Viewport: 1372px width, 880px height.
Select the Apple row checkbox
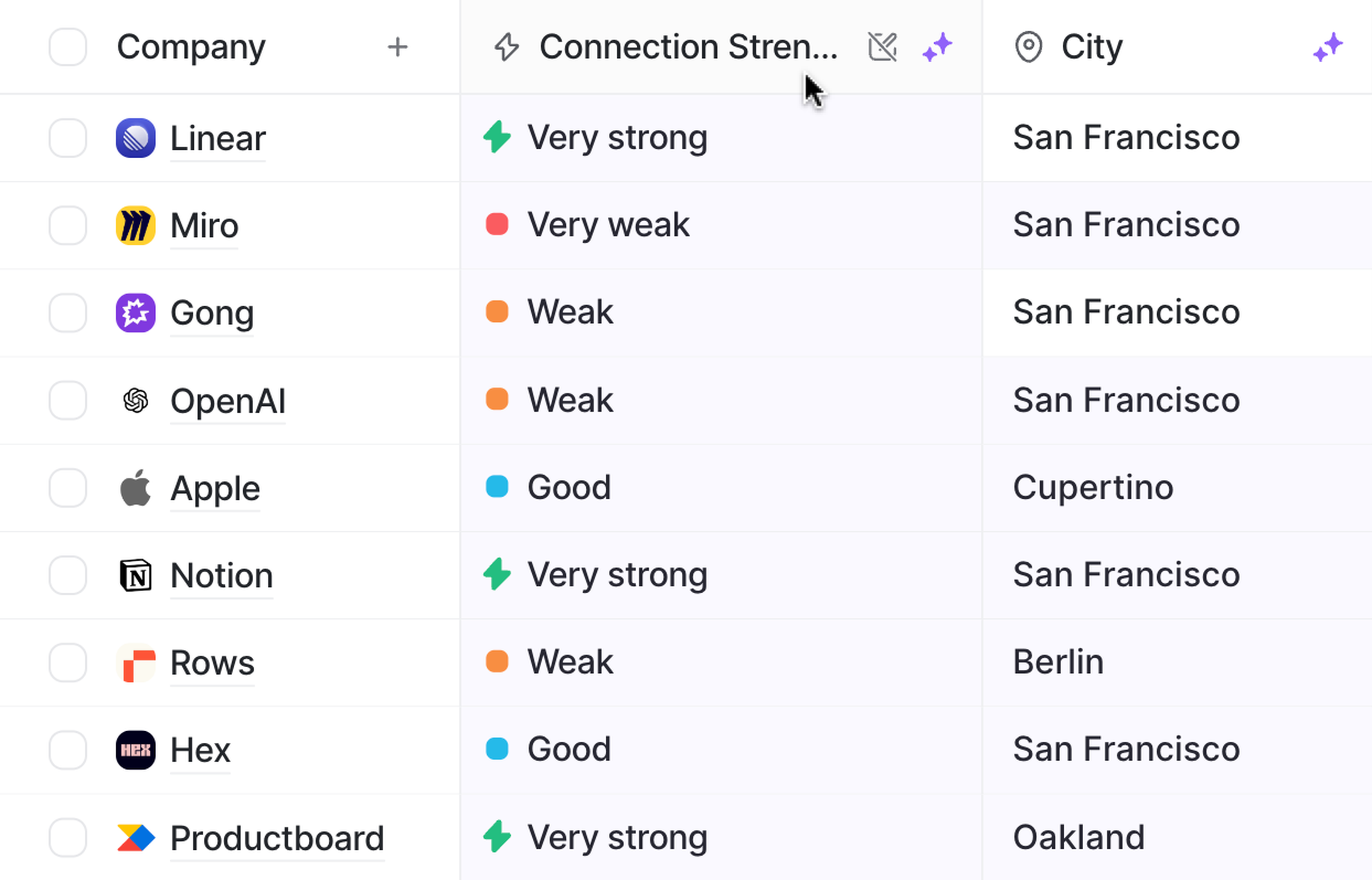click(x=68, y=488)
